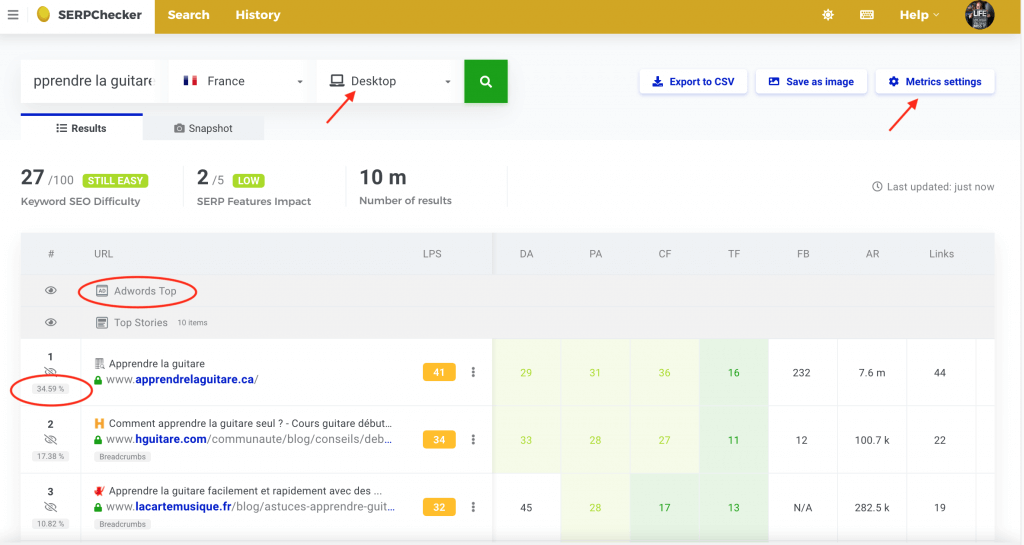Sort by the PA column header
The width and height of the screenshot is (1024, 545).
pos(596,254)
